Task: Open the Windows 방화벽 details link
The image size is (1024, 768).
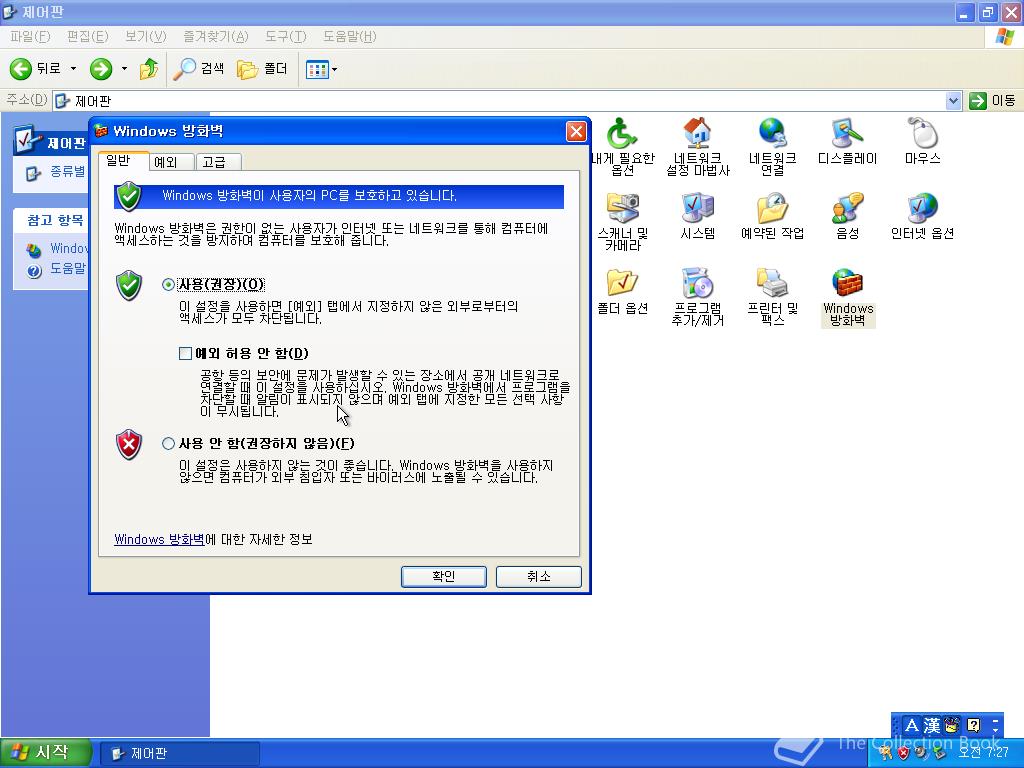Action: pos(159,539)
